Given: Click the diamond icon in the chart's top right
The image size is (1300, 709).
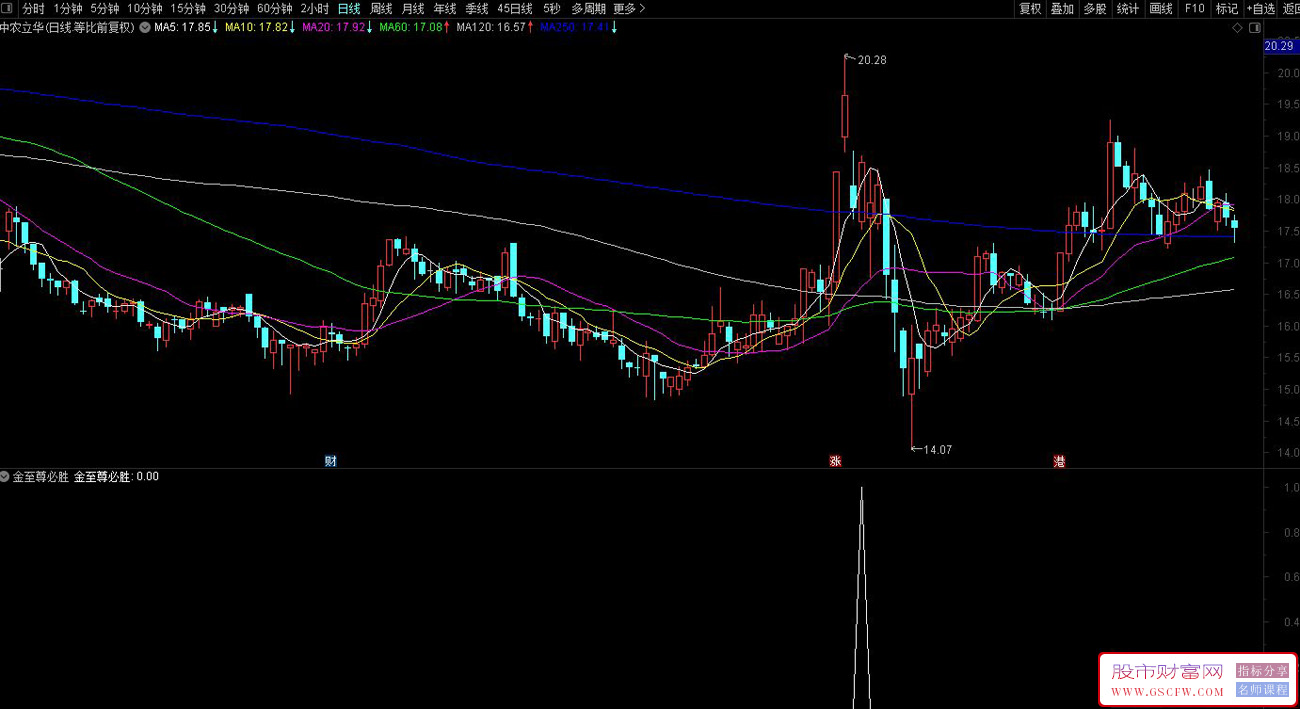Looking at the screenshot, I should click(1238, 28).
